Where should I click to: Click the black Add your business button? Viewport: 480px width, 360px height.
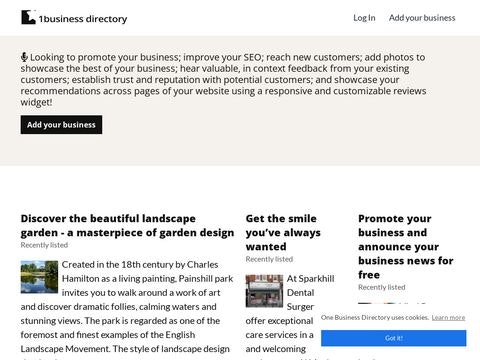point(61,125)
